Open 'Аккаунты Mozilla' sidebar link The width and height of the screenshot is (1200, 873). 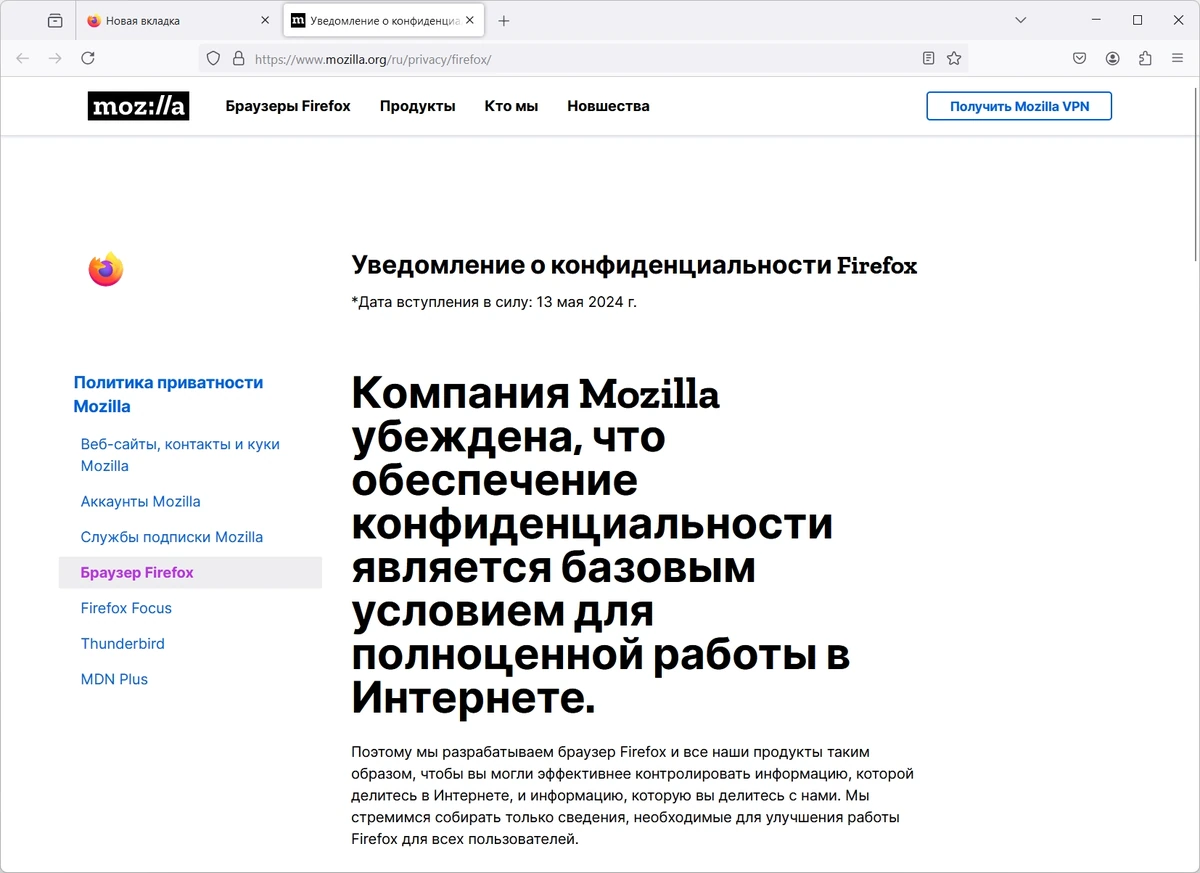coord(141,502)
